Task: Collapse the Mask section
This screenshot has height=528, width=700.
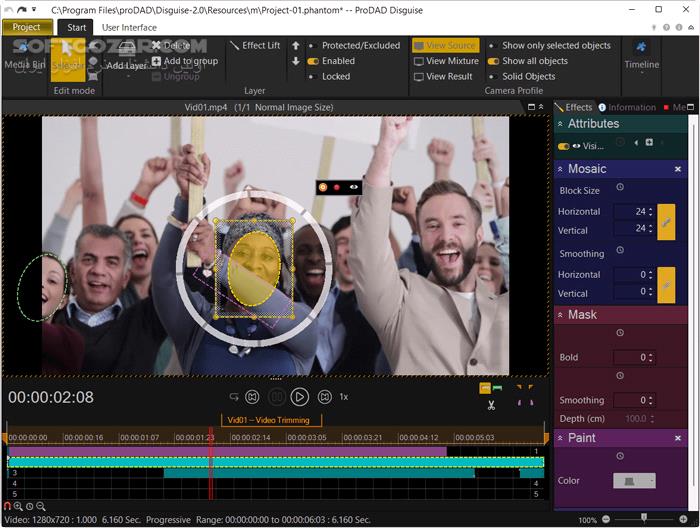Action: click(560, 315)
